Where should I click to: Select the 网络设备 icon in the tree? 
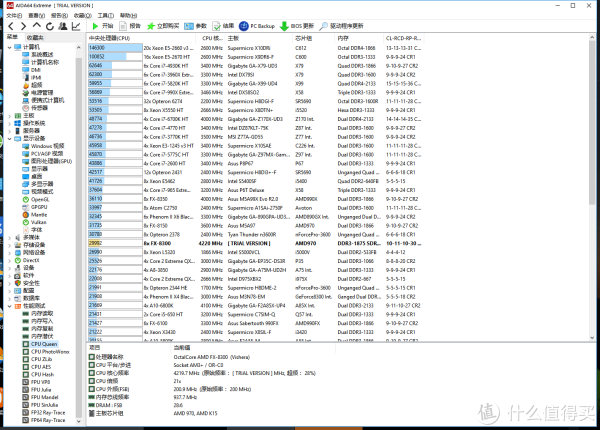18,252
